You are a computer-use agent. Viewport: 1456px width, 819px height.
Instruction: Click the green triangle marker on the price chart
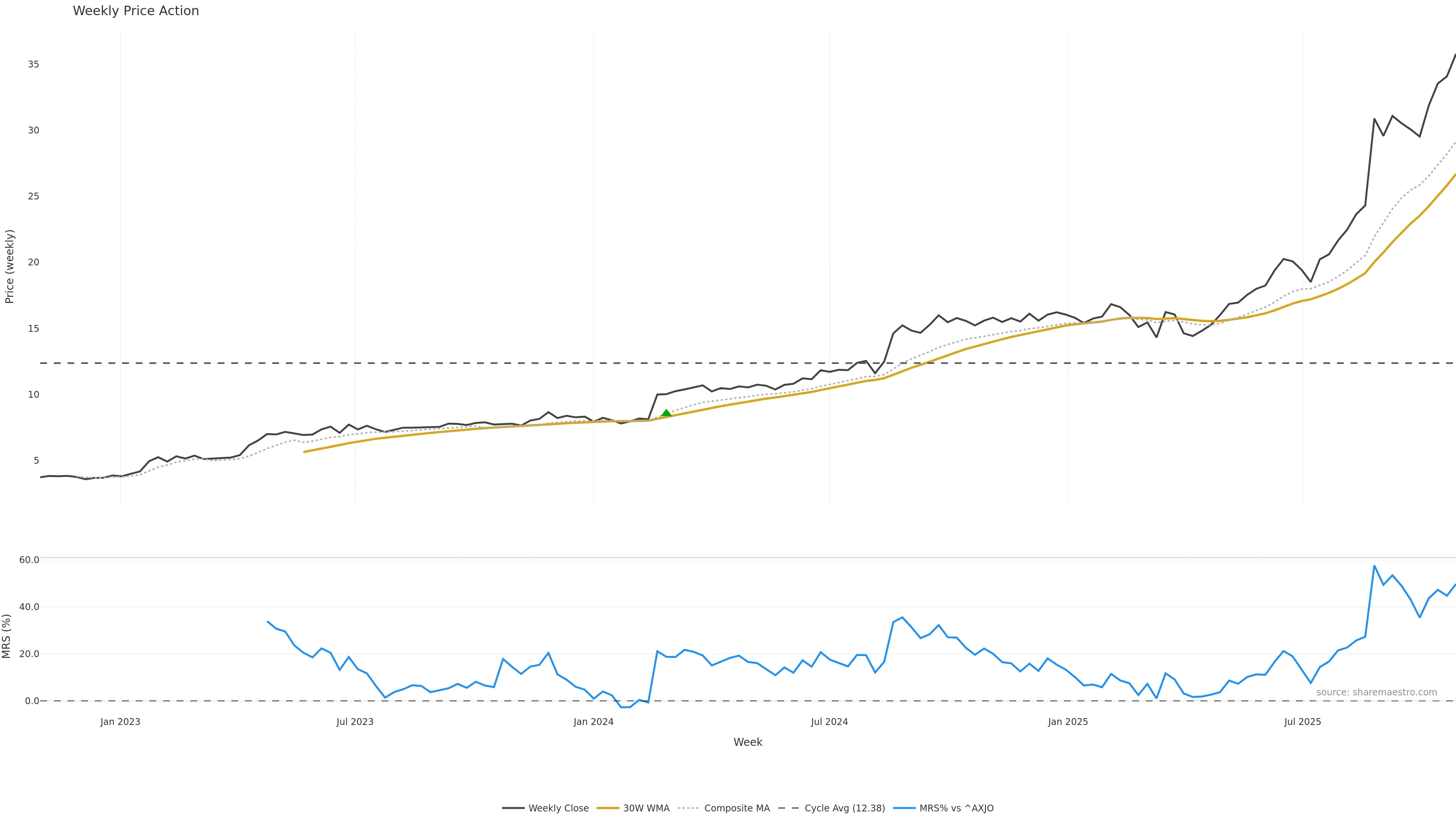tap(667, 414)
